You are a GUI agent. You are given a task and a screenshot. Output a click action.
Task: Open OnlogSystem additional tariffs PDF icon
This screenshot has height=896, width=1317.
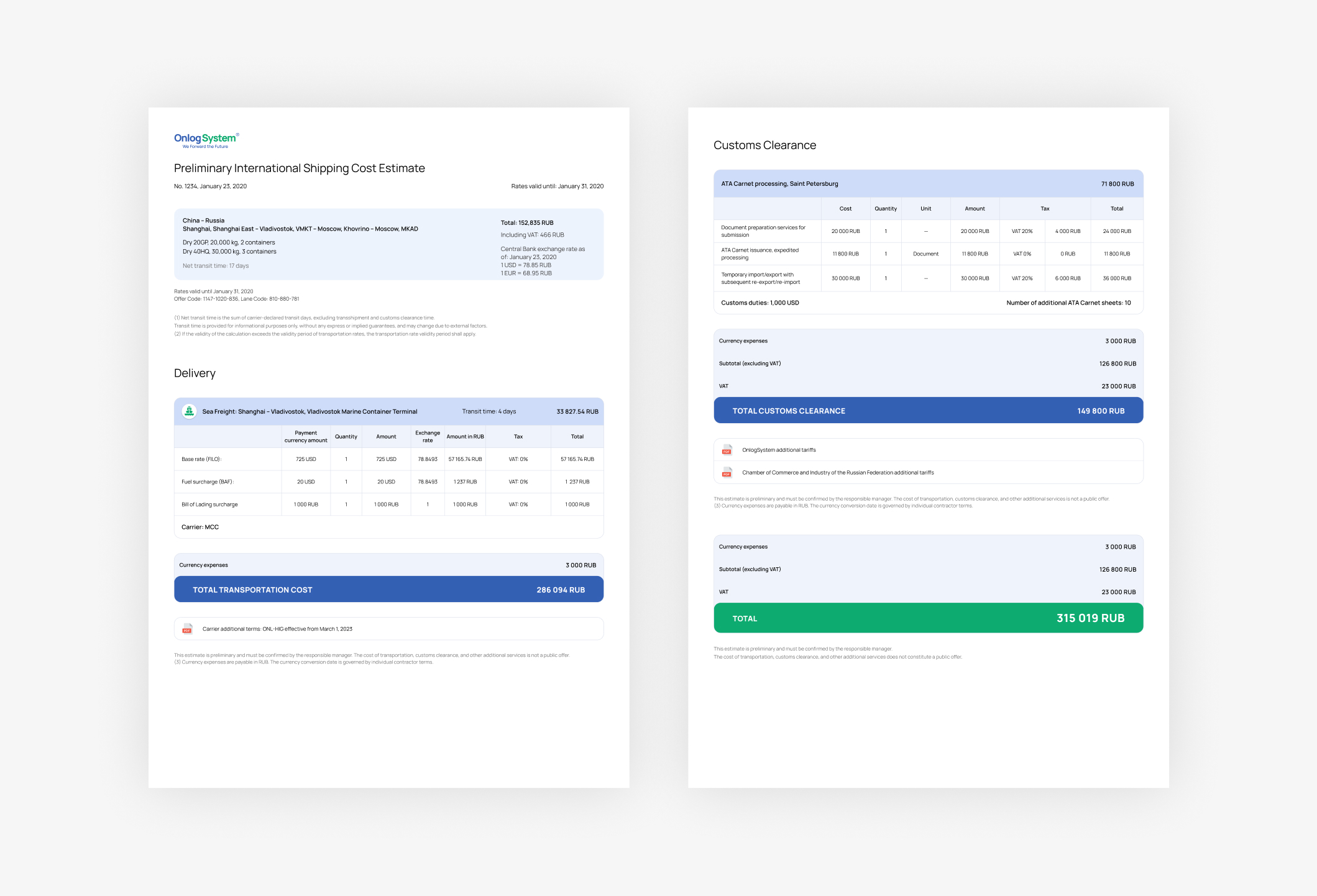tap(727, 450)
